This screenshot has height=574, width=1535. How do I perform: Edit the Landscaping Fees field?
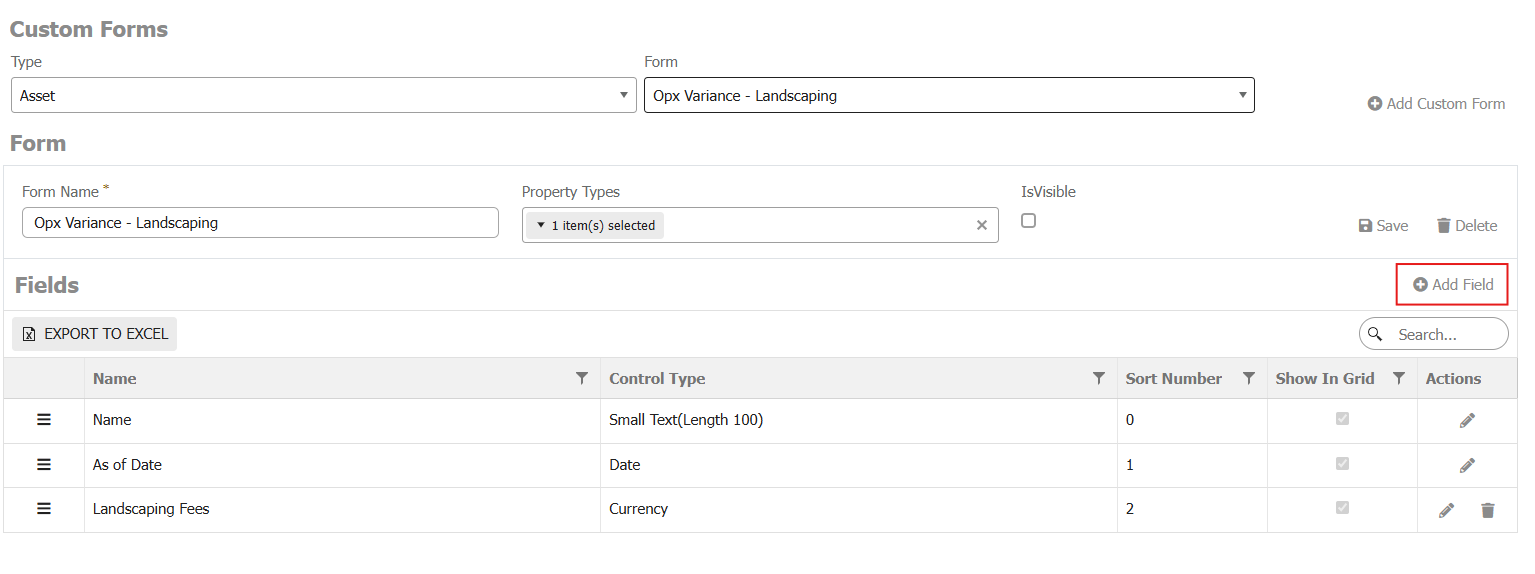click(x=1446, y=510)
